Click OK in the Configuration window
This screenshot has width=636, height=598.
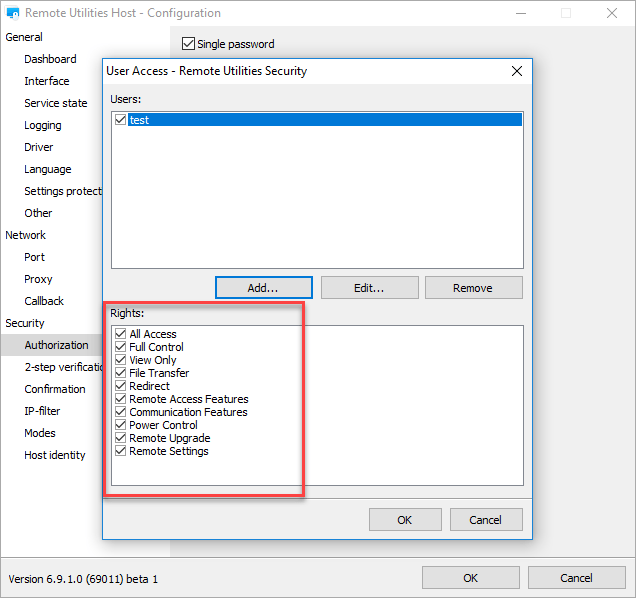click(x=471, y=578)
